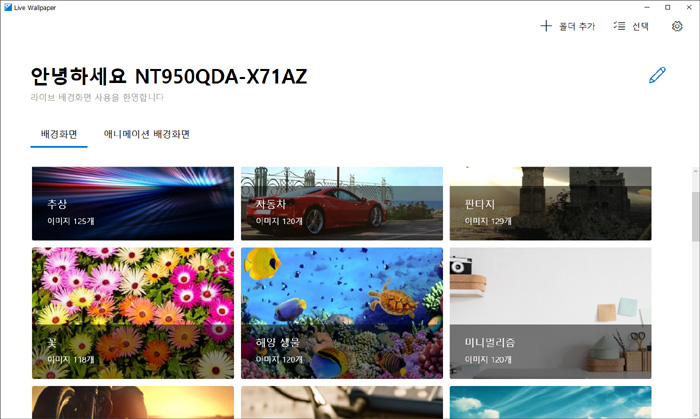700x419 pixels.
Task: Click the Live Wallpaper app icon in title bar
Action: pyautogui.click(x=7, y=7)
